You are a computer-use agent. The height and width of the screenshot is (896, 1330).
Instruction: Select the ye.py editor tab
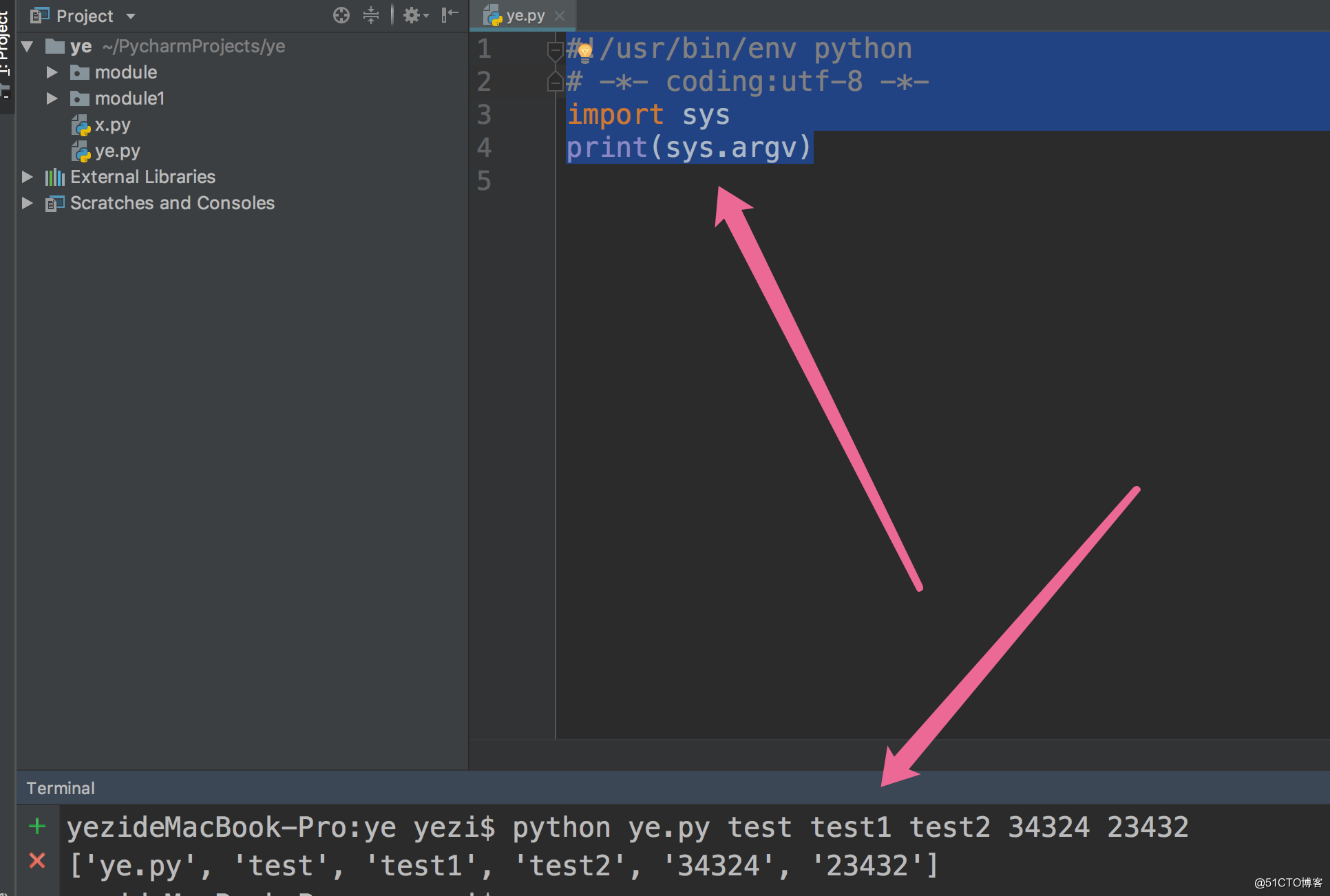[525, 15]
